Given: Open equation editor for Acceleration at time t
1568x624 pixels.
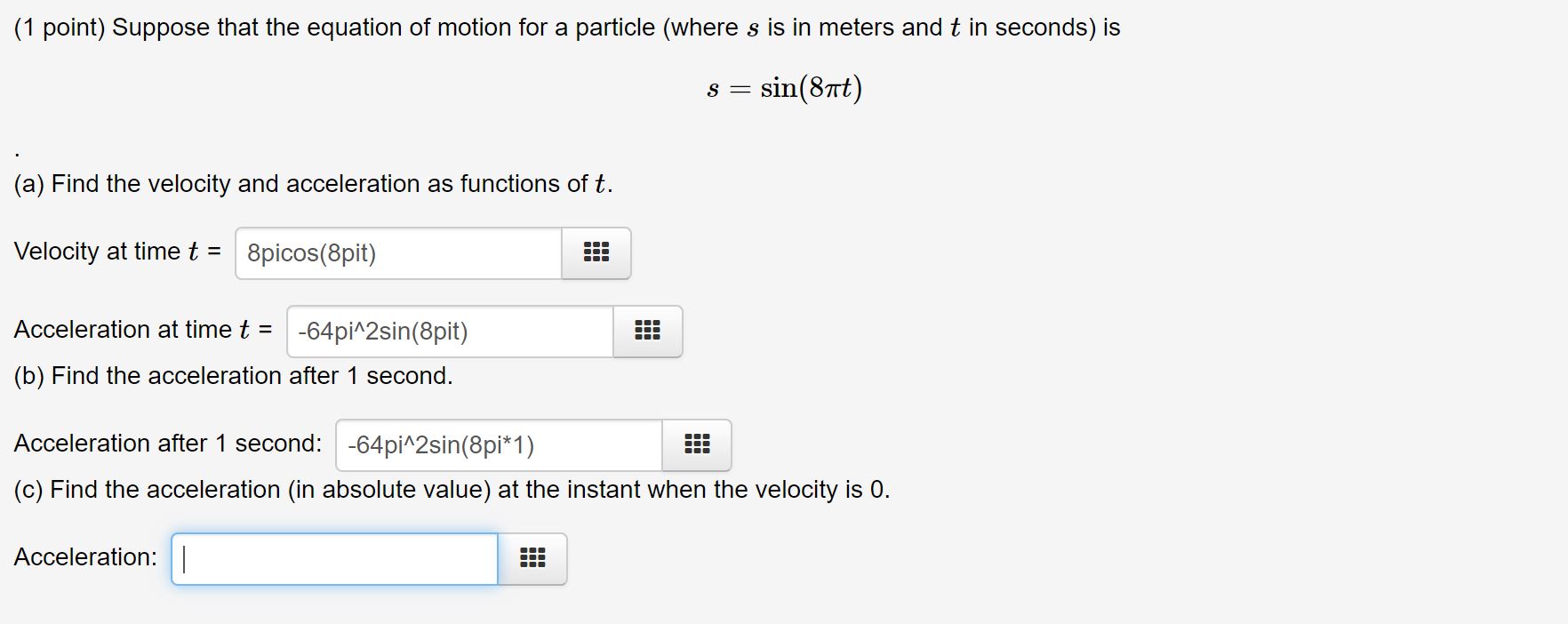Looking at the screenshot, I should click(647, 331).
